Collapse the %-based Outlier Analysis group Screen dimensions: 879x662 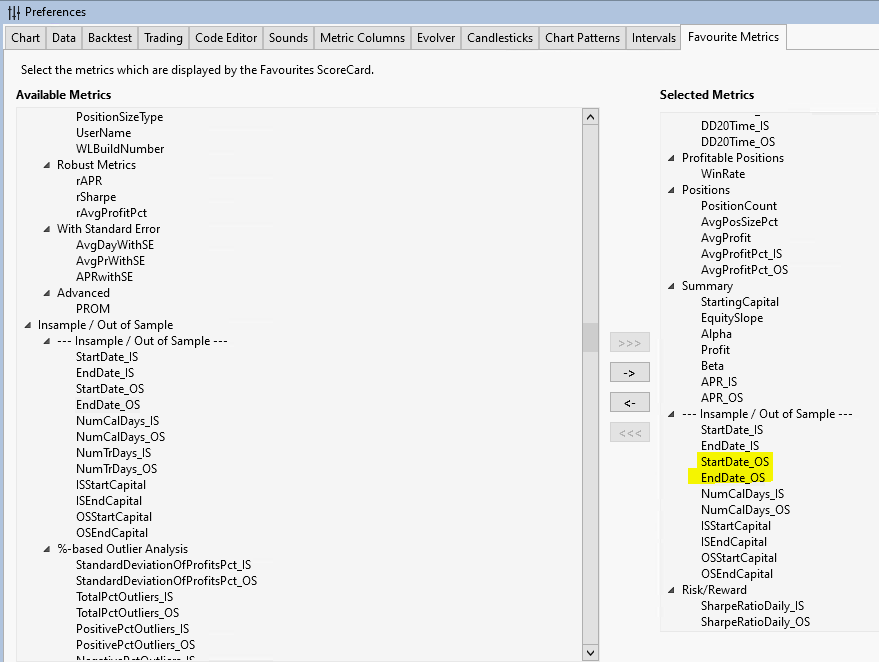point(47,549)
